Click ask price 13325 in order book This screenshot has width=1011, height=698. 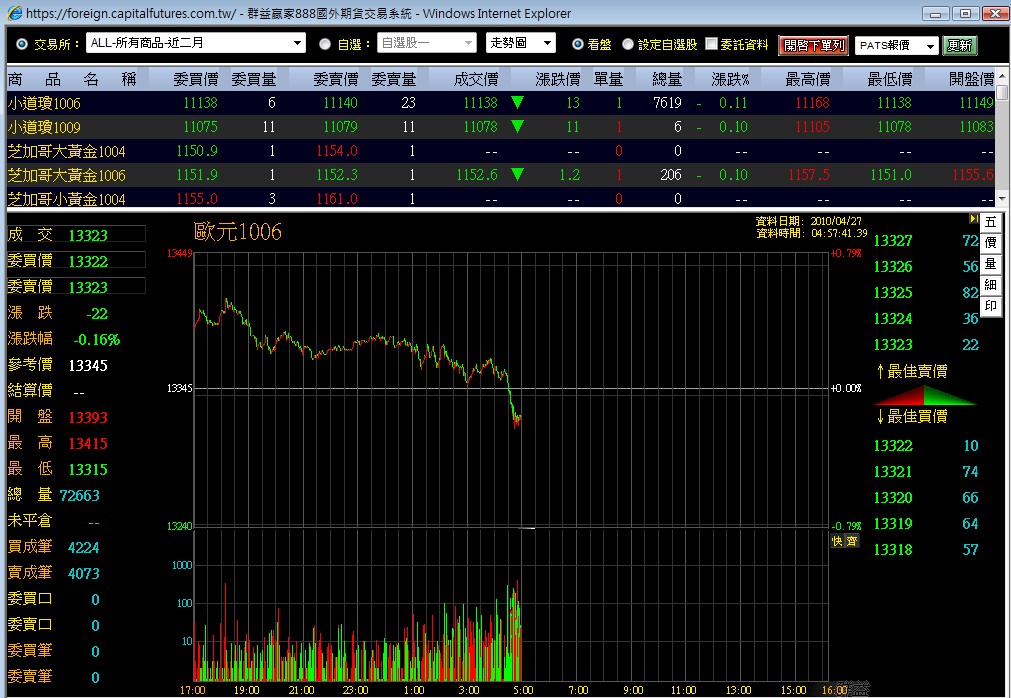[893, 293]
